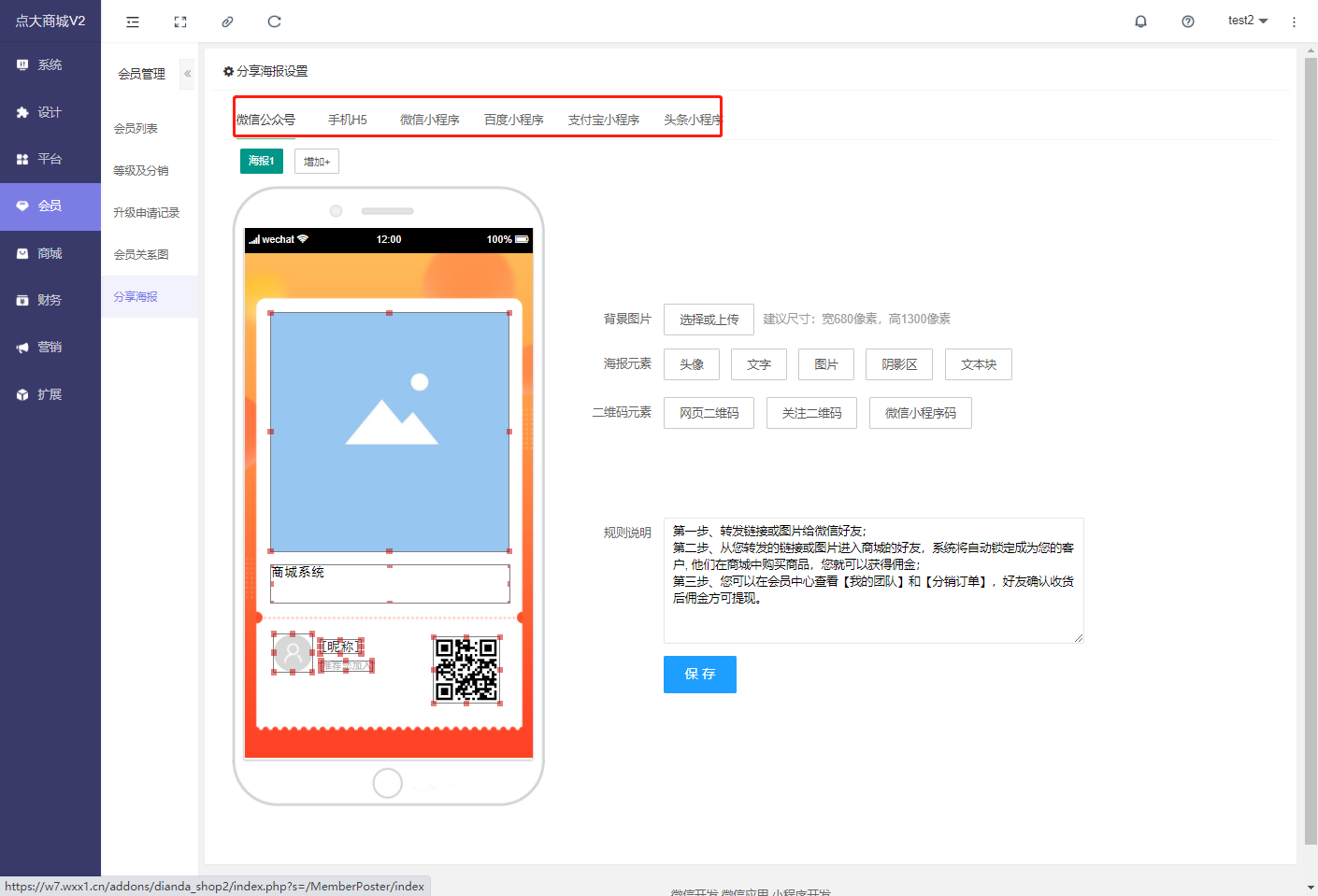The image size is (1318, 896).
Task: Switch to 头条小程序 tab
Action: tap(693, 120)
